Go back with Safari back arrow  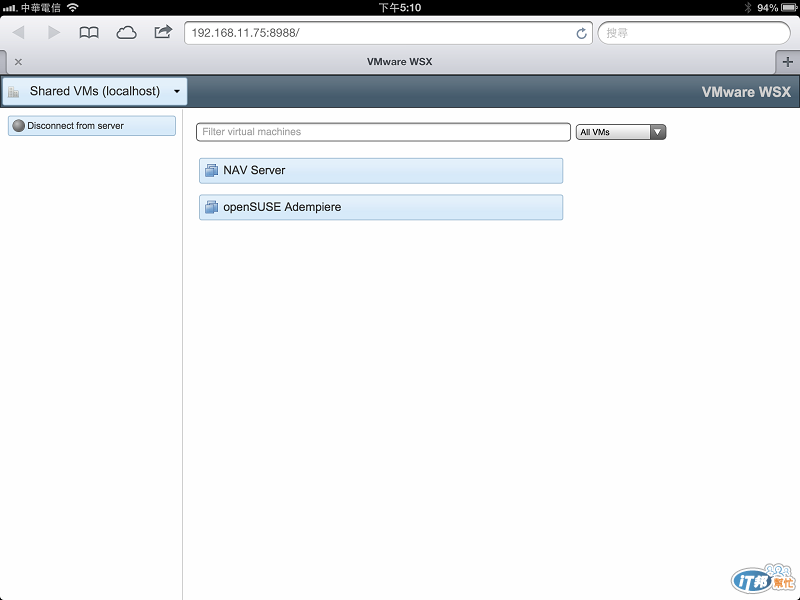19,33
